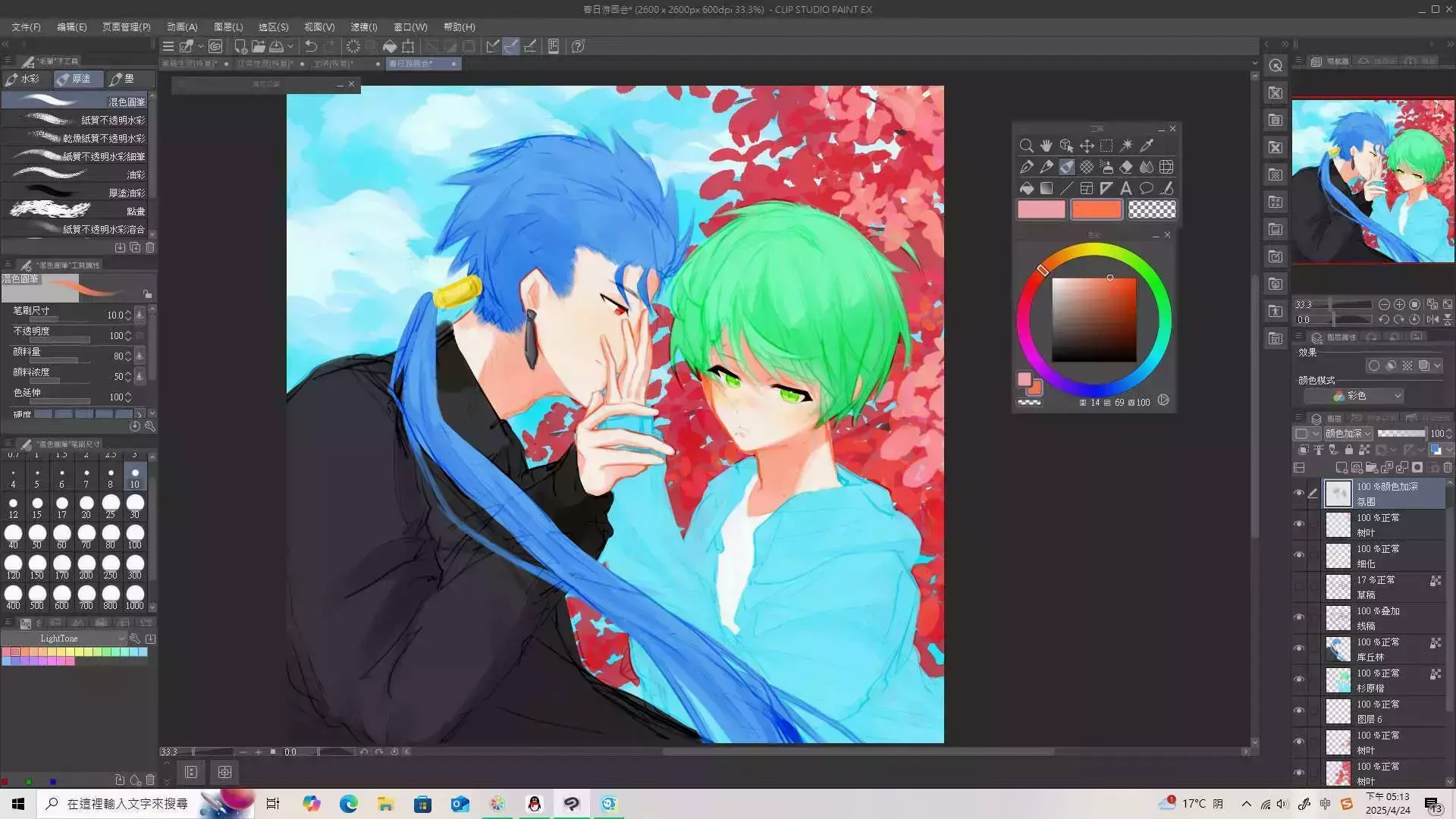
Task: Click the Gradient tool icon
Action: (x=1046, y=188)
